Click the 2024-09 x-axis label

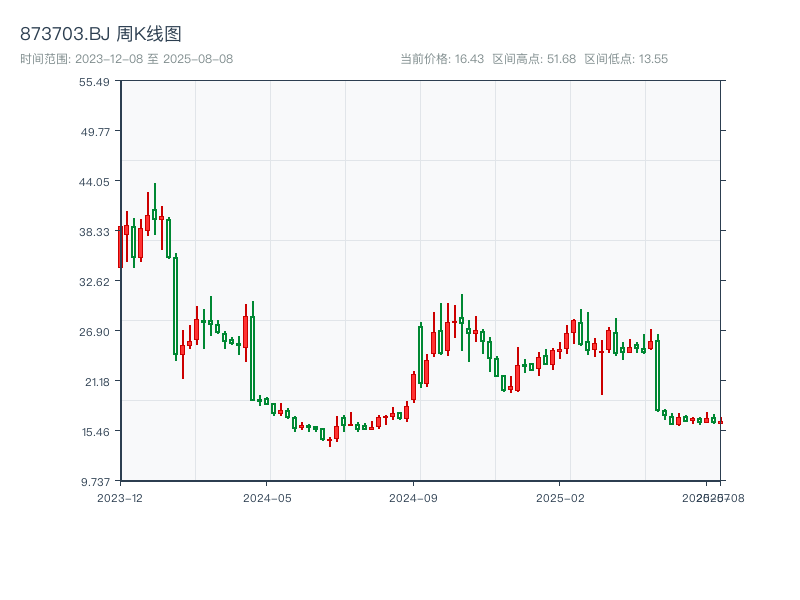pyautogui.click(x=413, y=498)
